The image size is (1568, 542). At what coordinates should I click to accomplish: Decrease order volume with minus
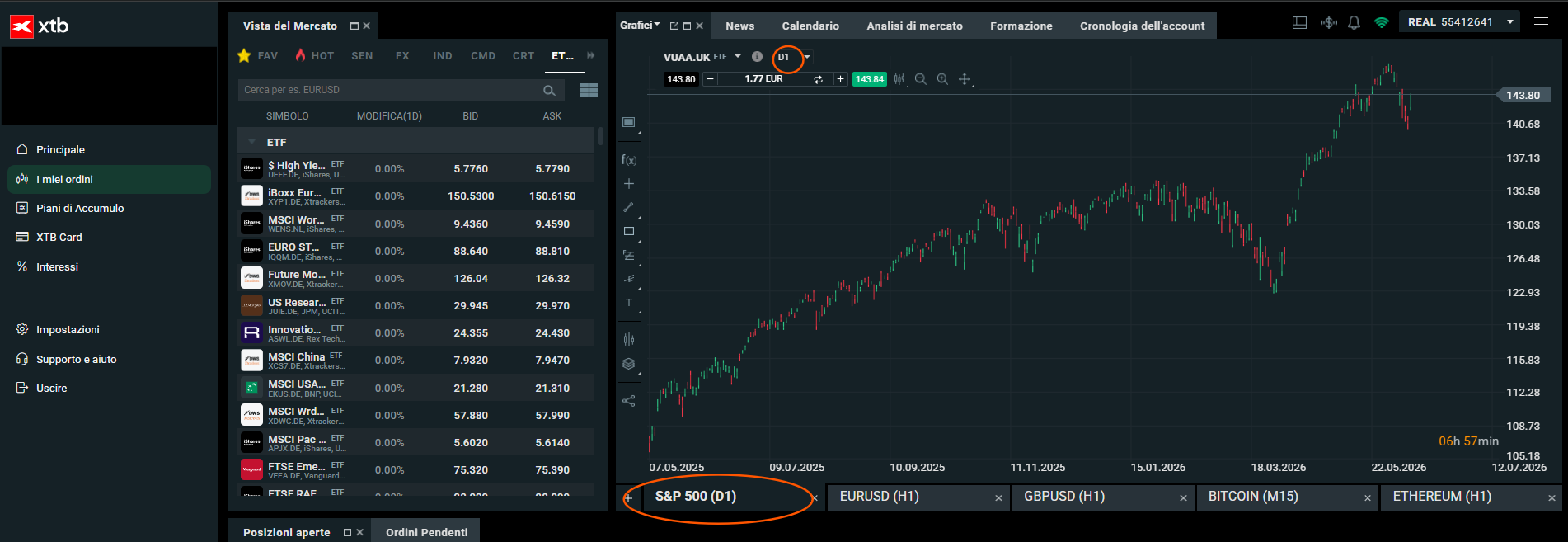click(x=710, y=79)
